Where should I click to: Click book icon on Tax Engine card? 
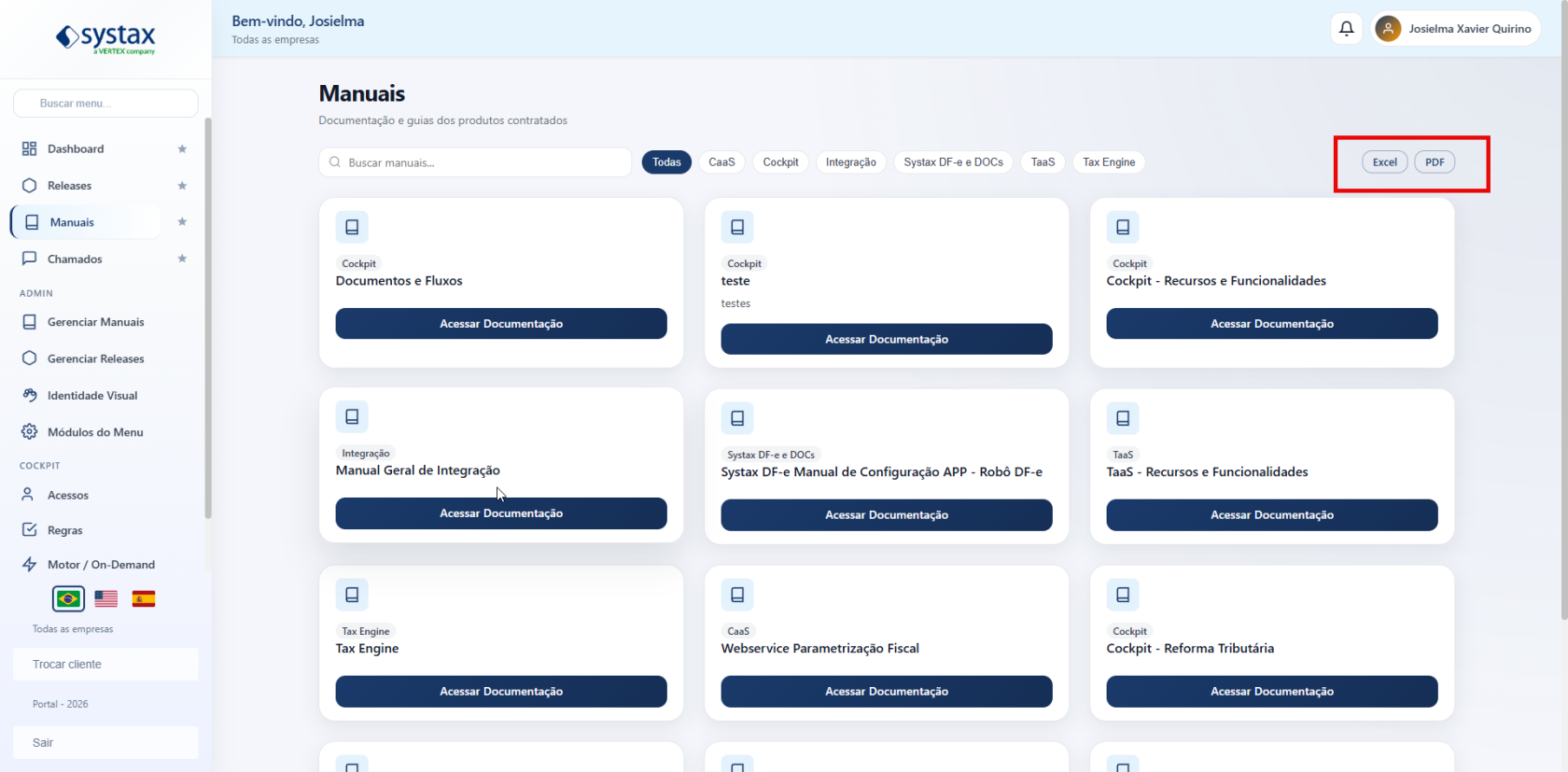pyautogui.click(x=352, y=595)
